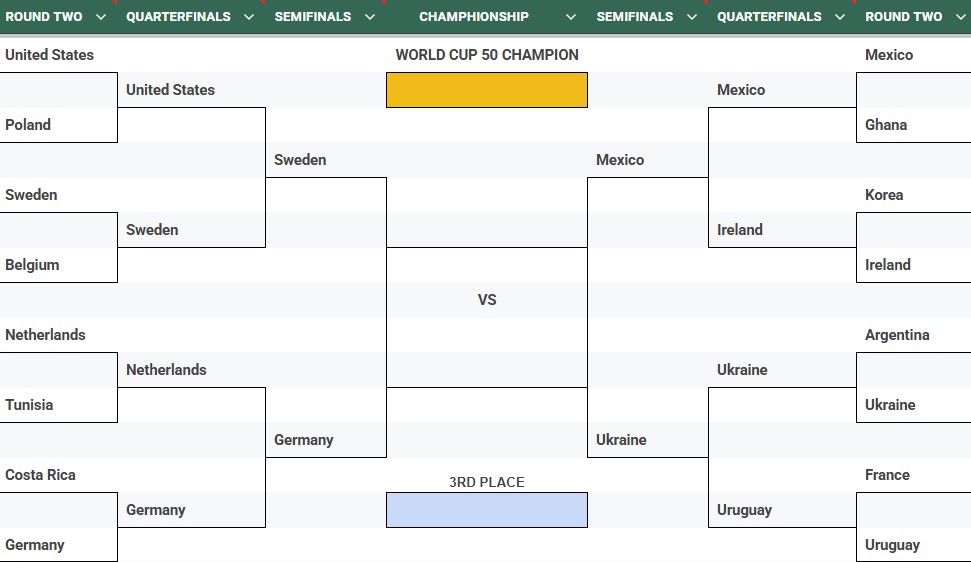
Task: Open left ROUND TWO filter dropdown arrow
Action: [x=100, y=17]
